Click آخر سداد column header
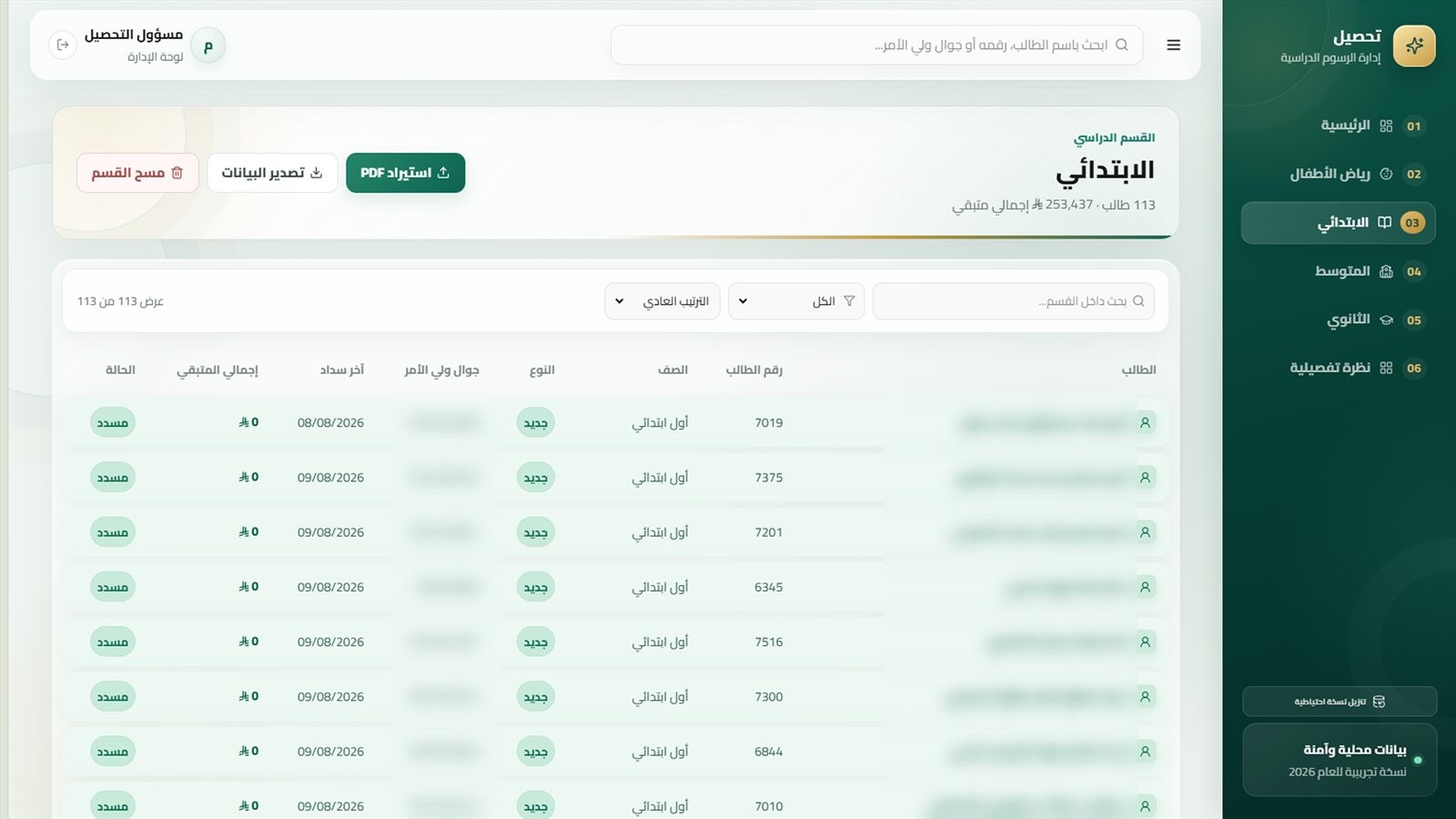Image resolution: width=1456 pixels, height=819 pixels. (341, 369)
